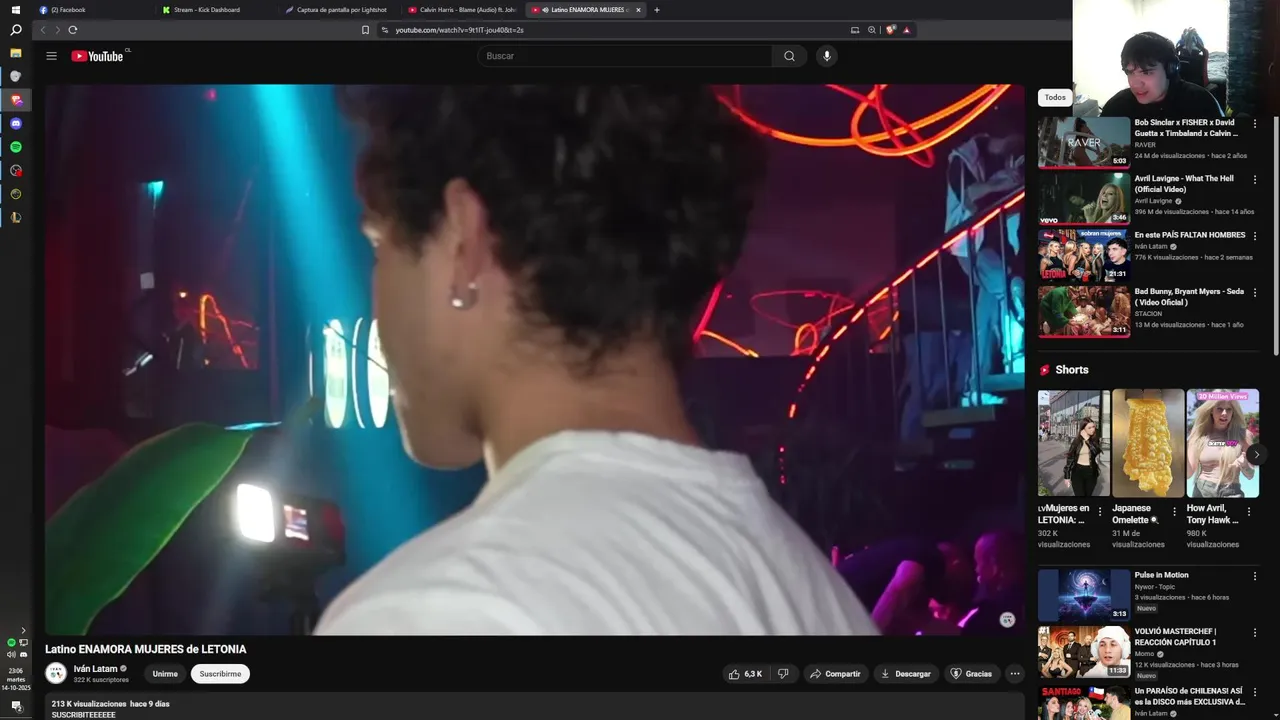Open options for Pulse in Motion video

tap(1255, 576)
